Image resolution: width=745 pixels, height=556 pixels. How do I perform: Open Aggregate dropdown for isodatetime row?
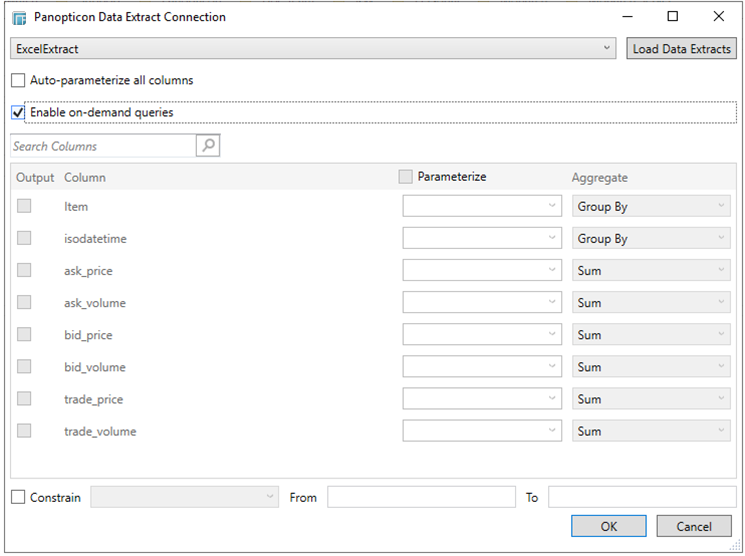point(651,239)
